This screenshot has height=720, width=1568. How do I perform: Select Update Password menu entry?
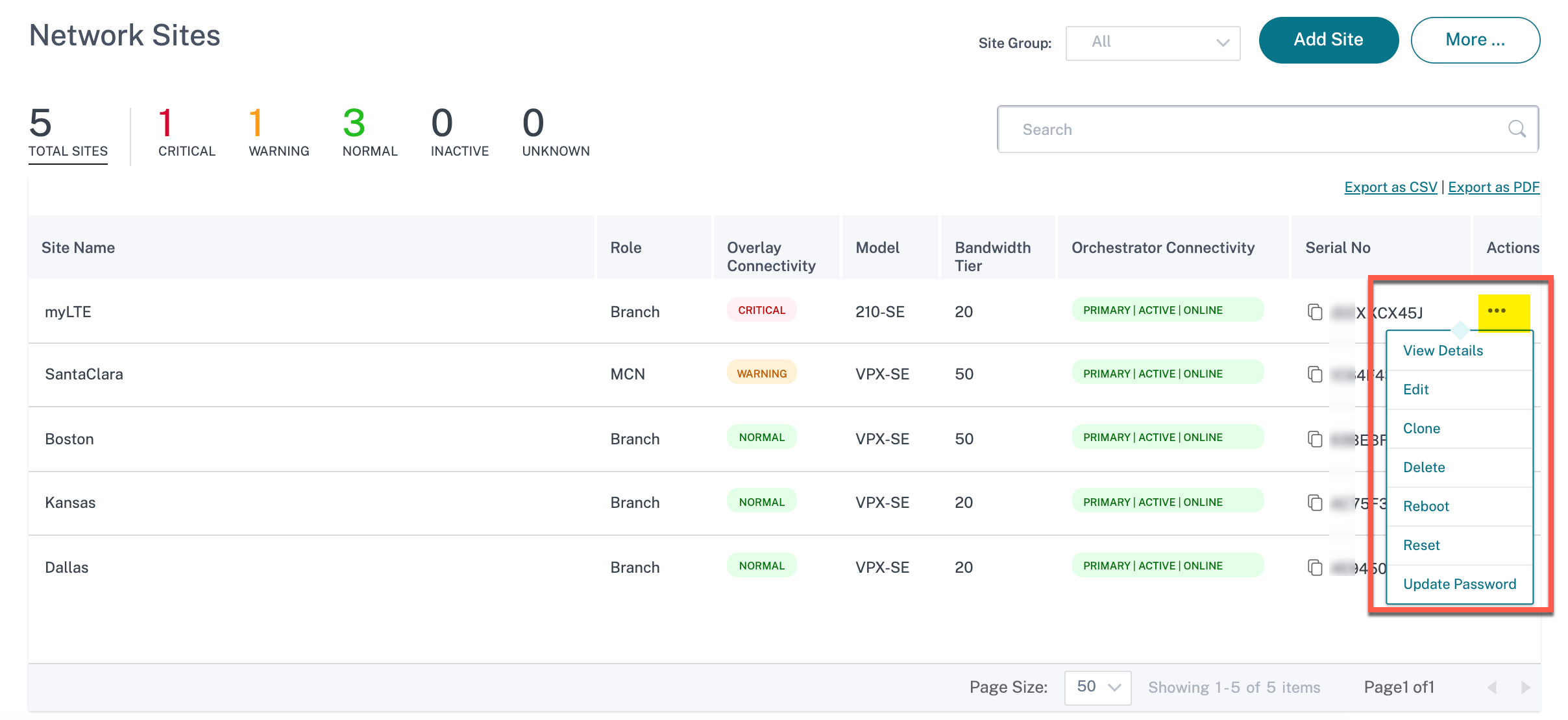(x=1460, y=584)
